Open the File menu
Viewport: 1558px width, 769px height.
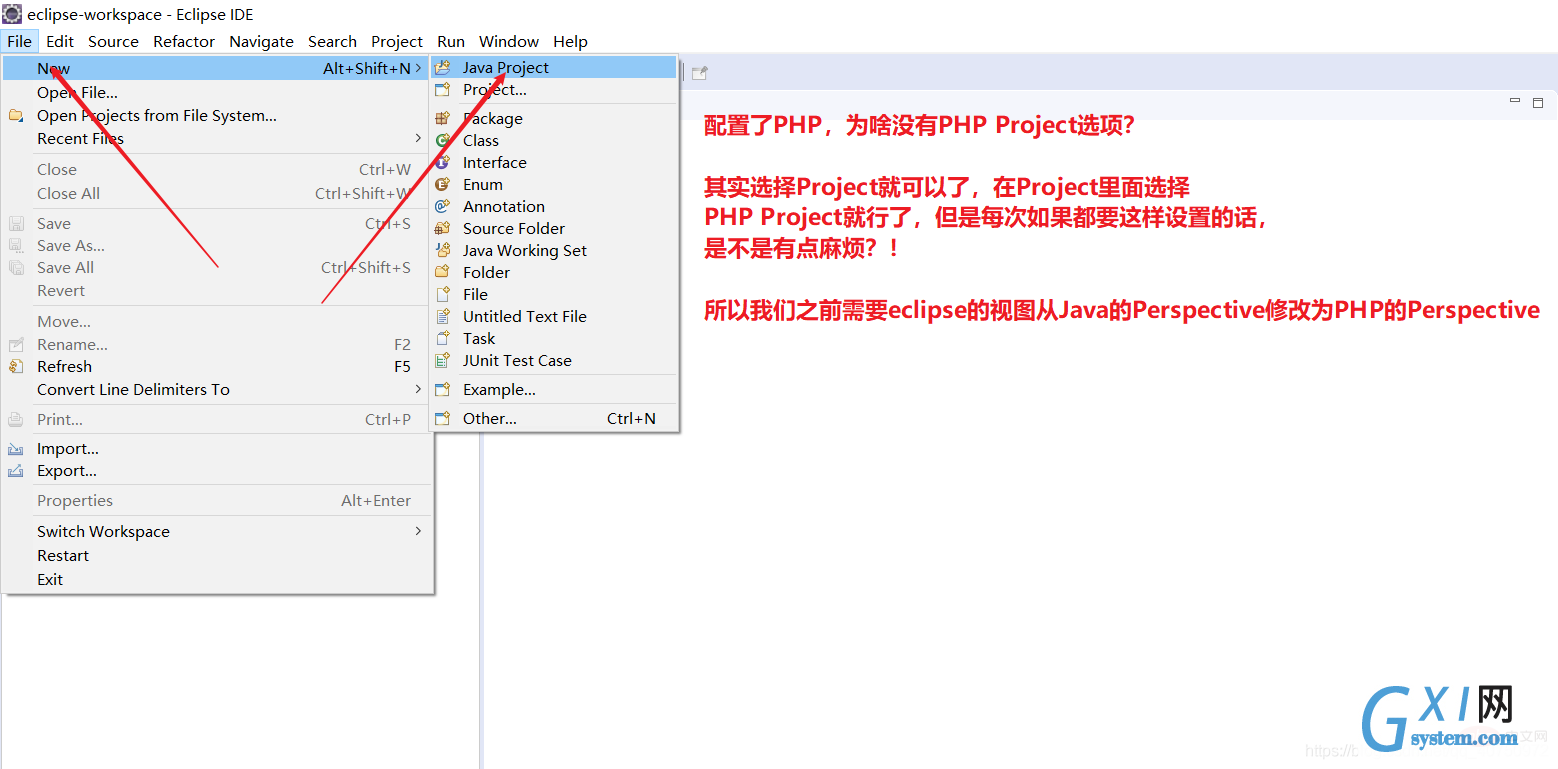tap(19, 41)
